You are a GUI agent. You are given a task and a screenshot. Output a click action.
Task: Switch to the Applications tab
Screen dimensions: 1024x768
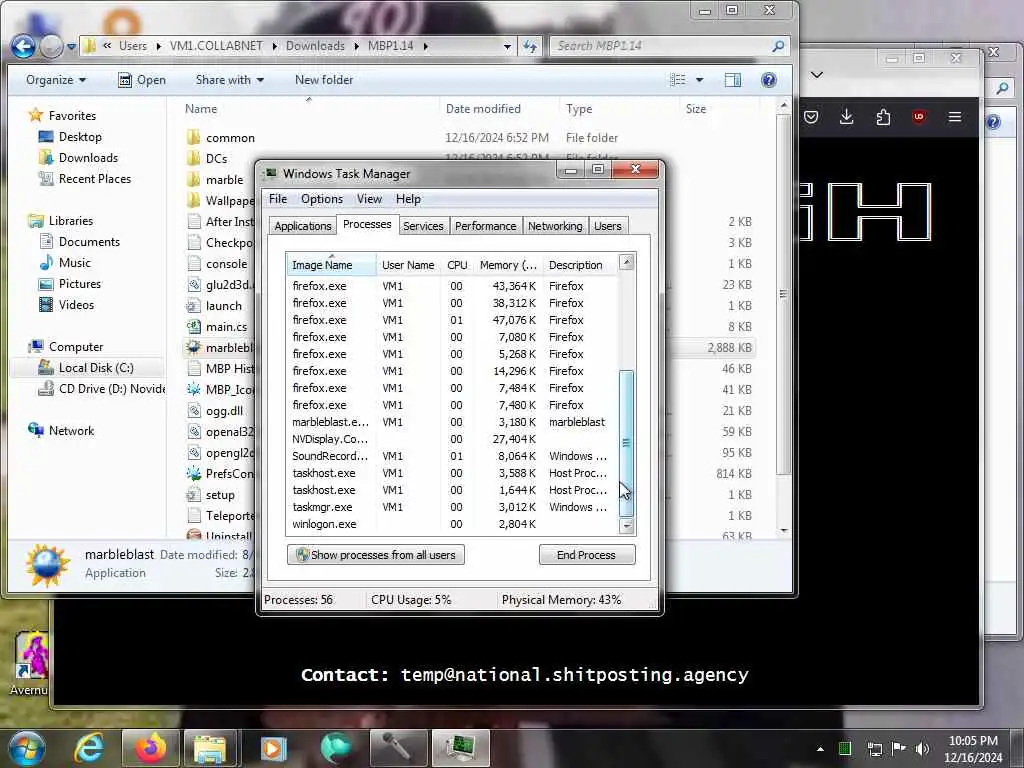302,226
